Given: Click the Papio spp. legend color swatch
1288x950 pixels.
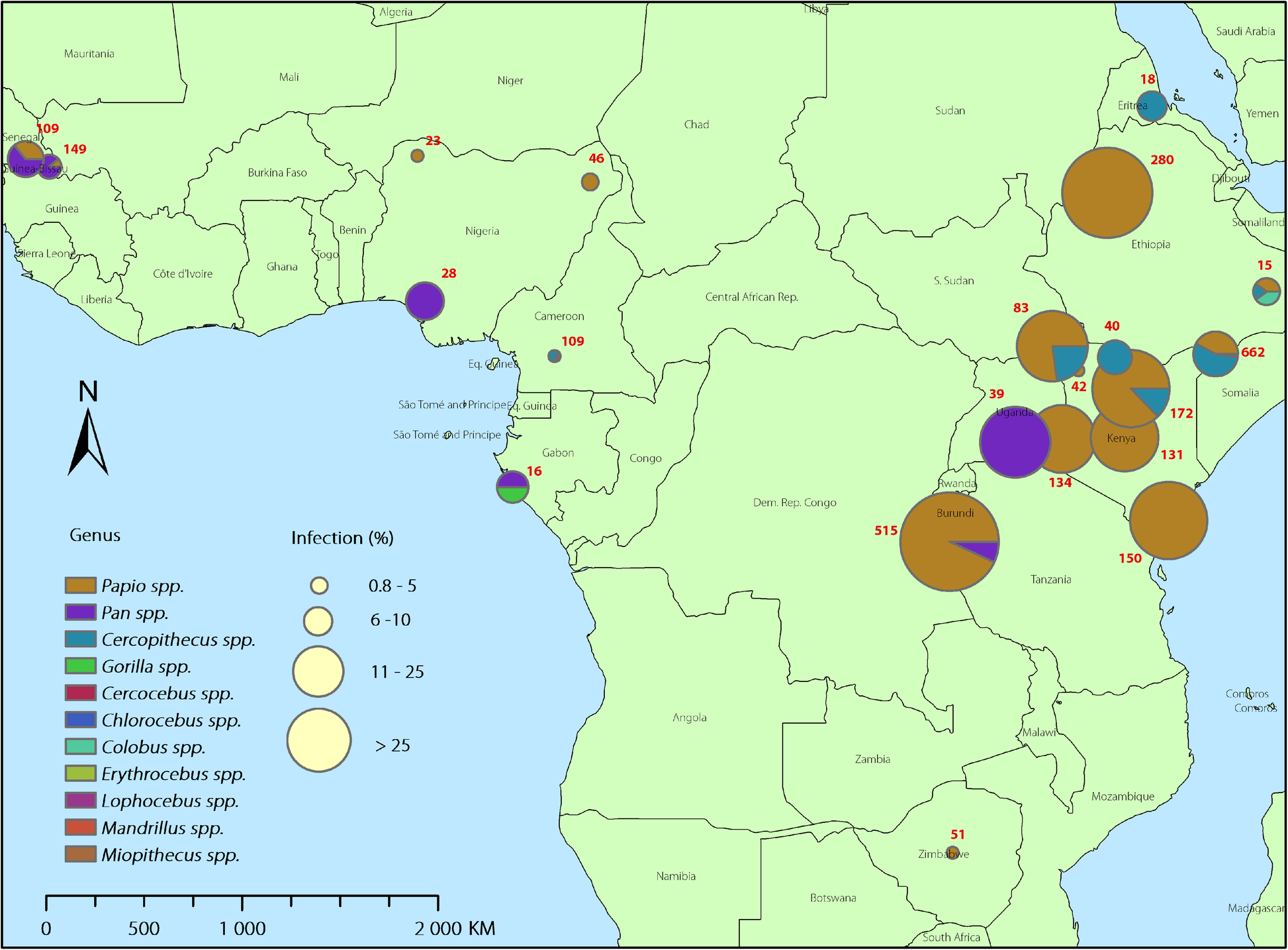Looking at the screenshot, I should pos(80,585).
